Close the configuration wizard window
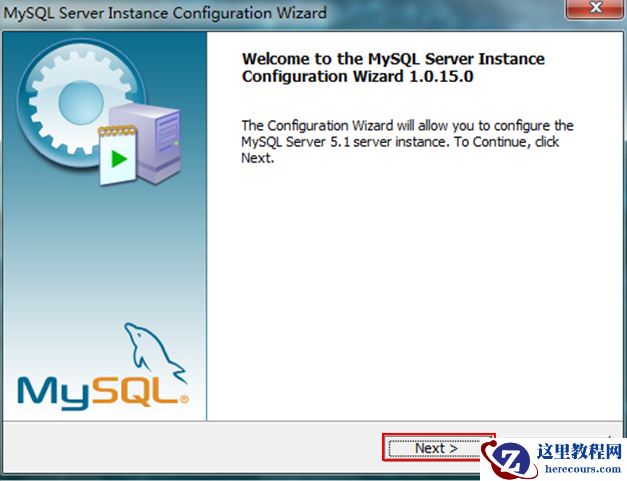Viewport: 627px width, 481px height. (x=595, y=8)
